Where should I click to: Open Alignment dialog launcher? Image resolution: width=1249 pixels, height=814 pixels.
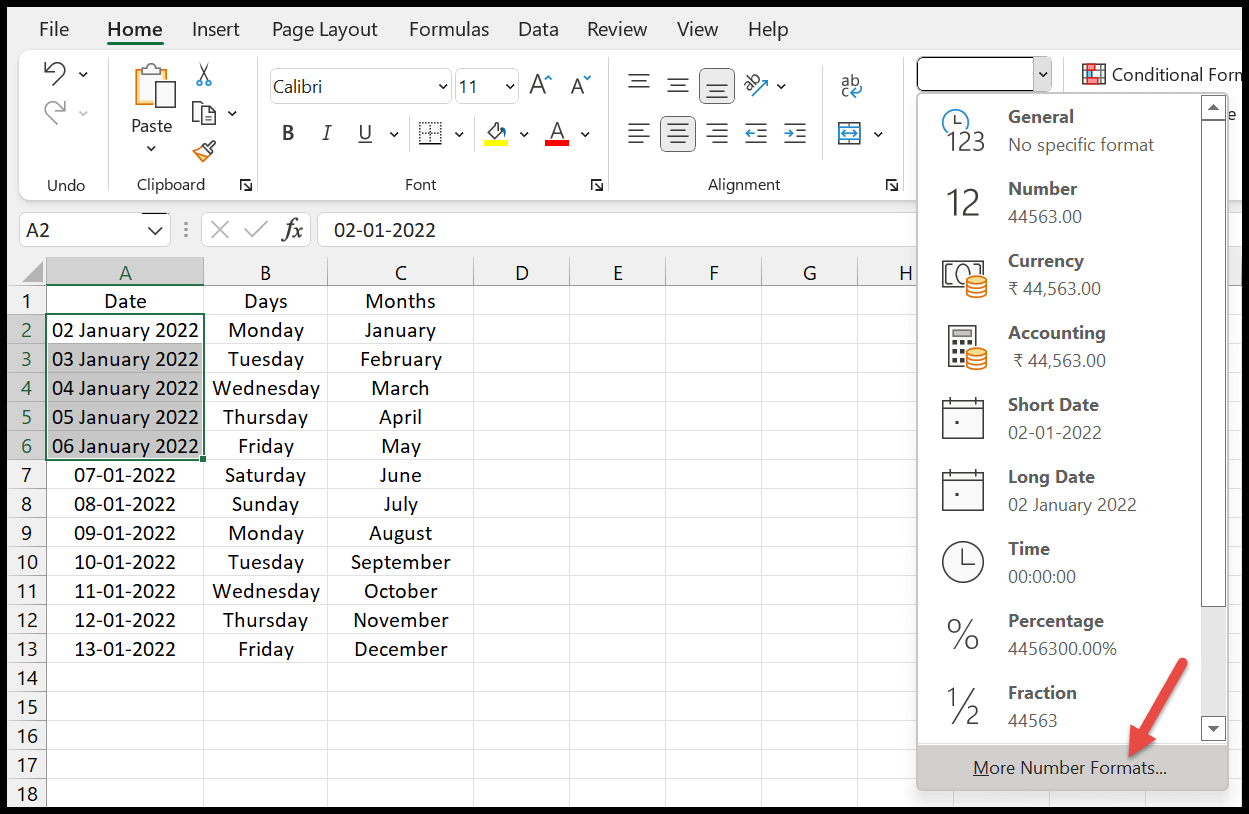point(891,185)
